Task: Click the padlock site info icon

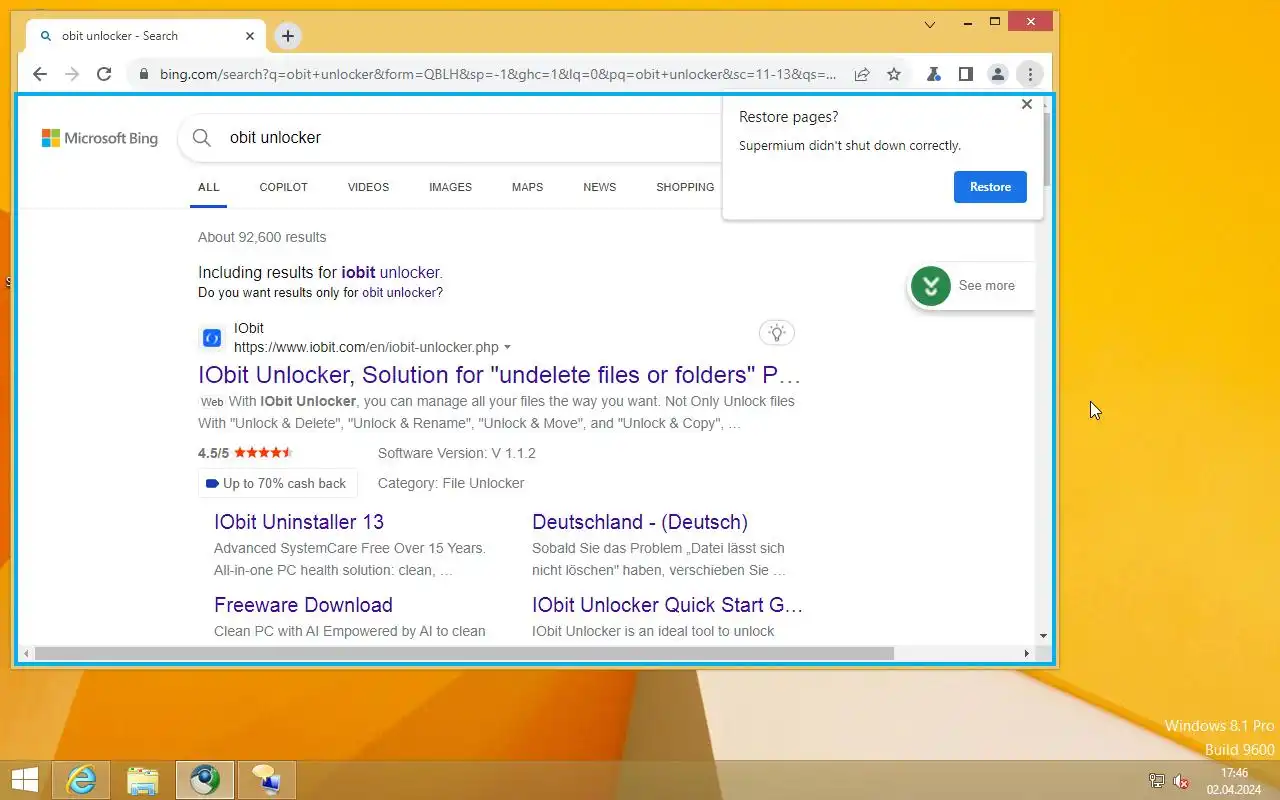Action: 144,74
